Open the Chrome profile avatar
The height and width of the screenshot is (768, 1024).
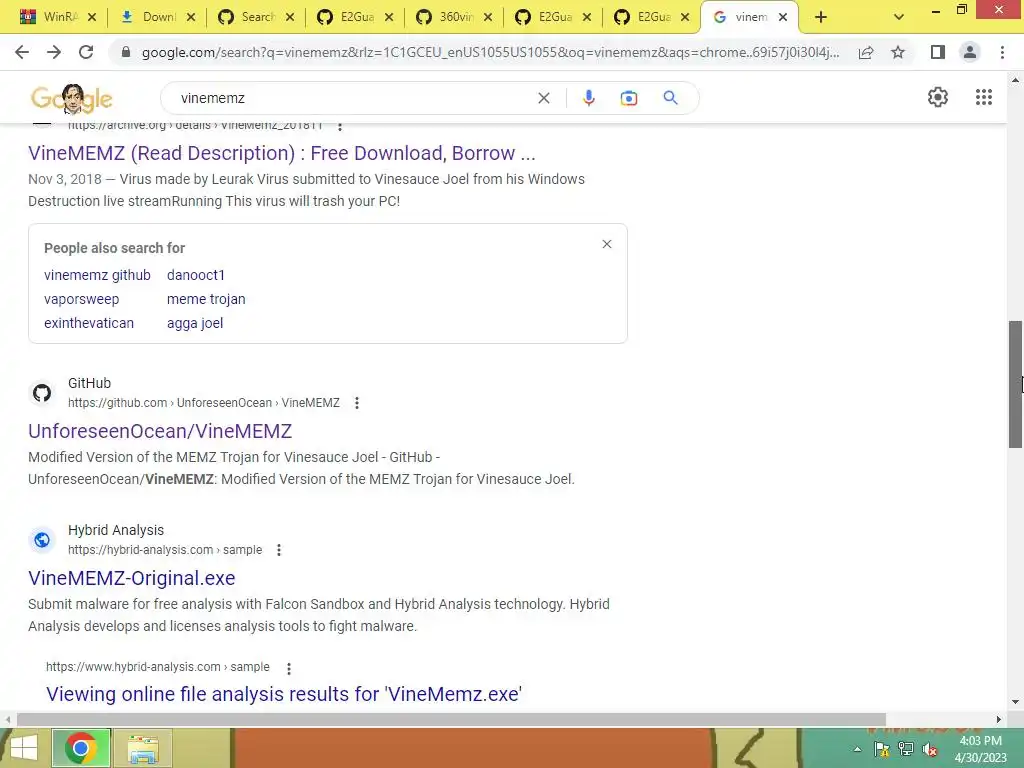point(970,52)
